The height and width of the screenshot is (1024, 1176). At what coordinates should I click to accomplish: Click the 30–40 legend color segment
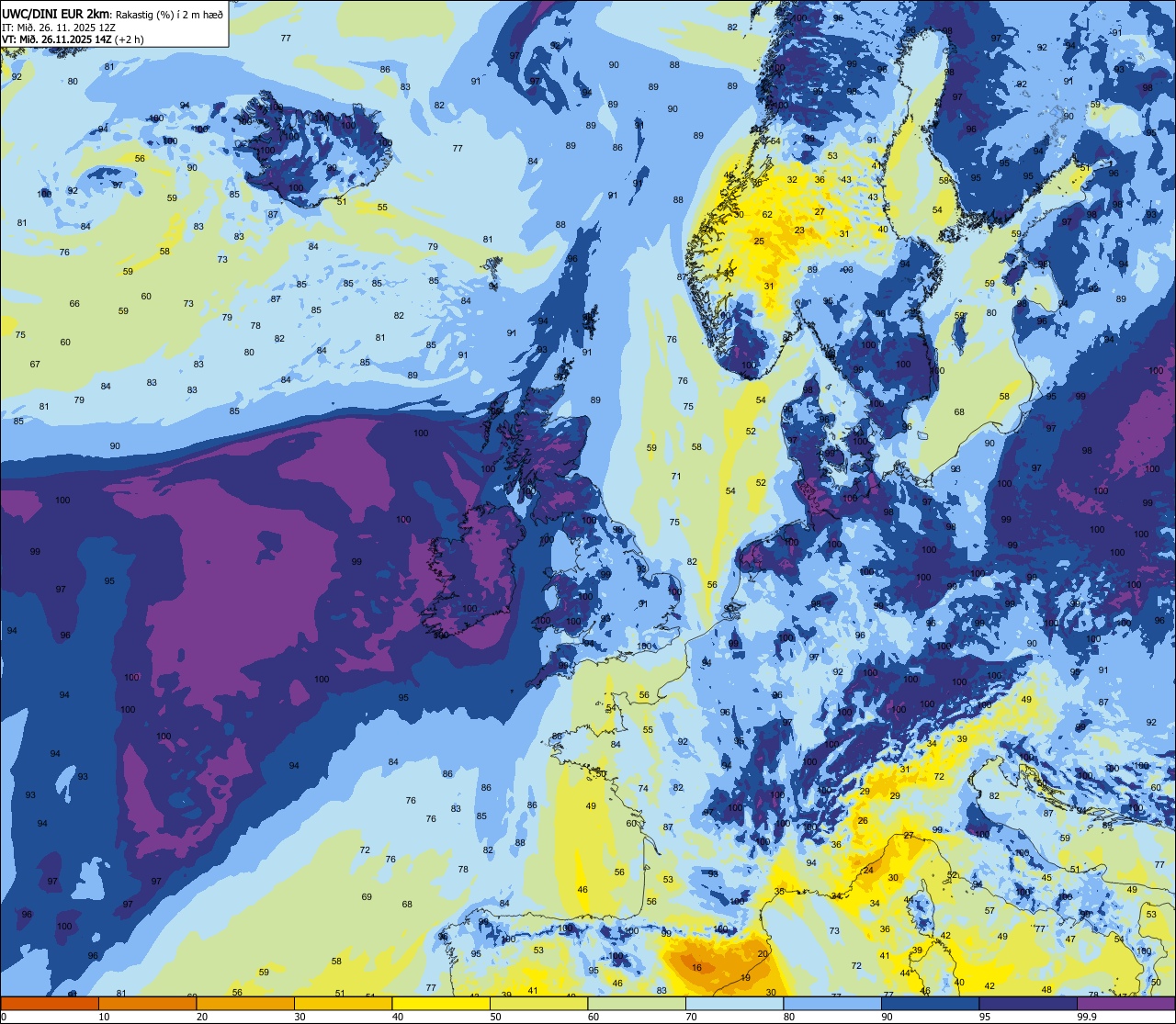point(343,1003)
